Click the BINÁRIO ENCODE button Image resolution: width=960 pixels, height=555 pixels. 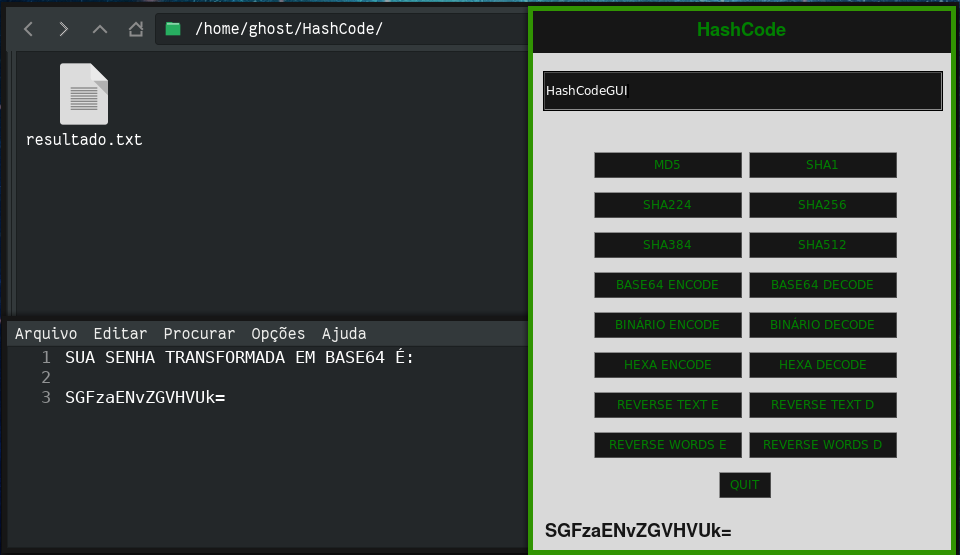coord(667,325)
